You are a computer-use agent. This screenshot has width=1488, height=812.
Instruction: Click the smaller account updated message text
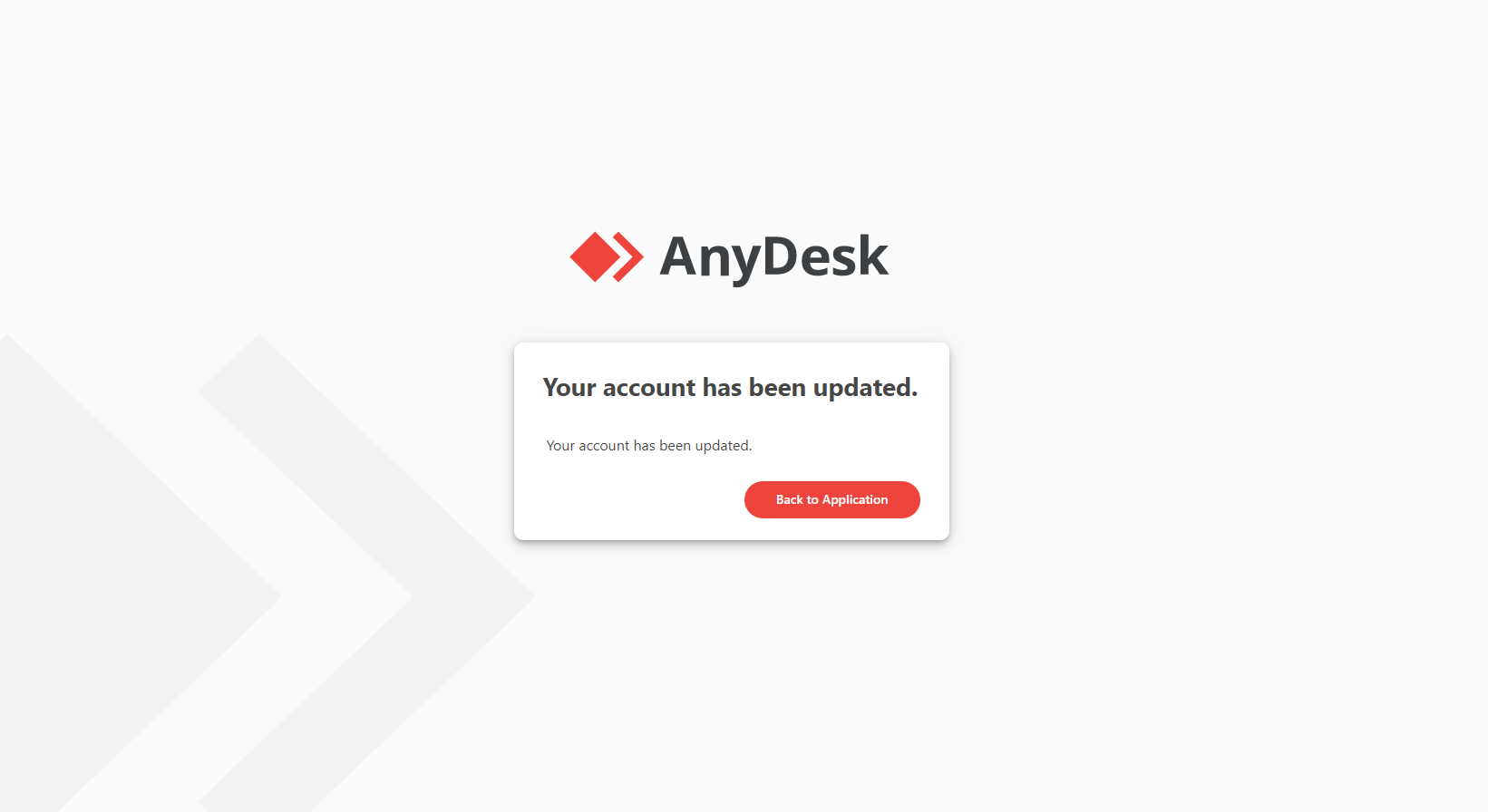pyautogui.click(x=648, y=446)
